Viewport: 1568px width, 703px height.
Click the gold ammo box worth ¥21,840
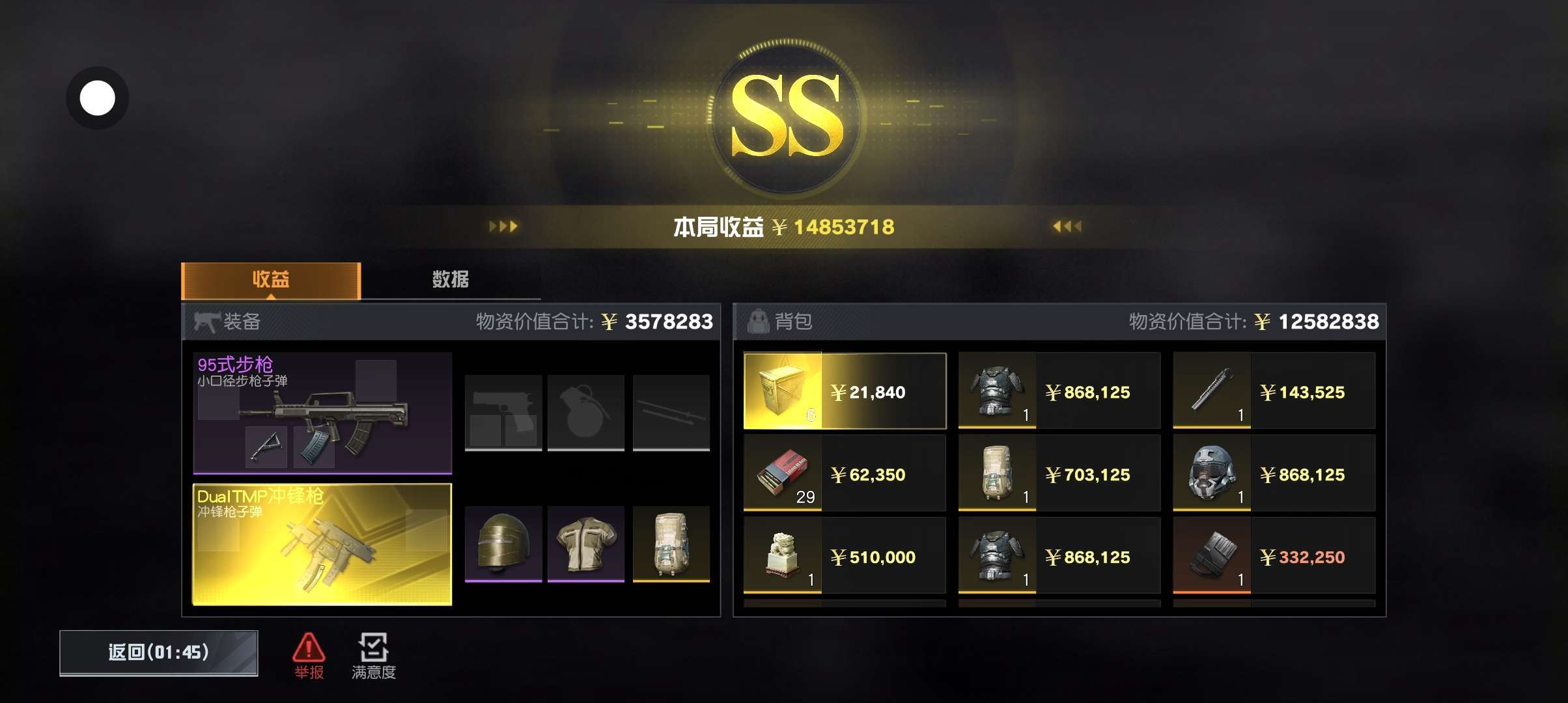845,391
